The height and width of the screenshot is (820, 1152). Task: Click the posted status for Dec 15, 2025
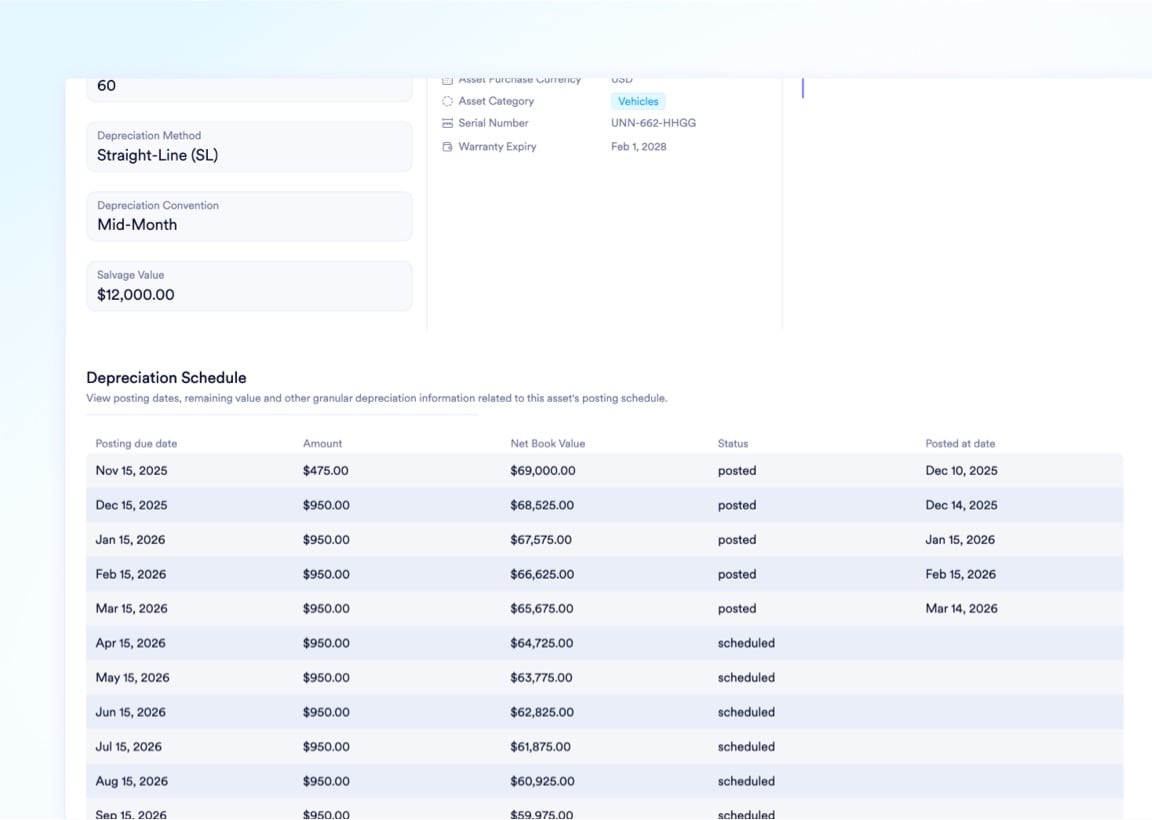[x=737, y=505]
